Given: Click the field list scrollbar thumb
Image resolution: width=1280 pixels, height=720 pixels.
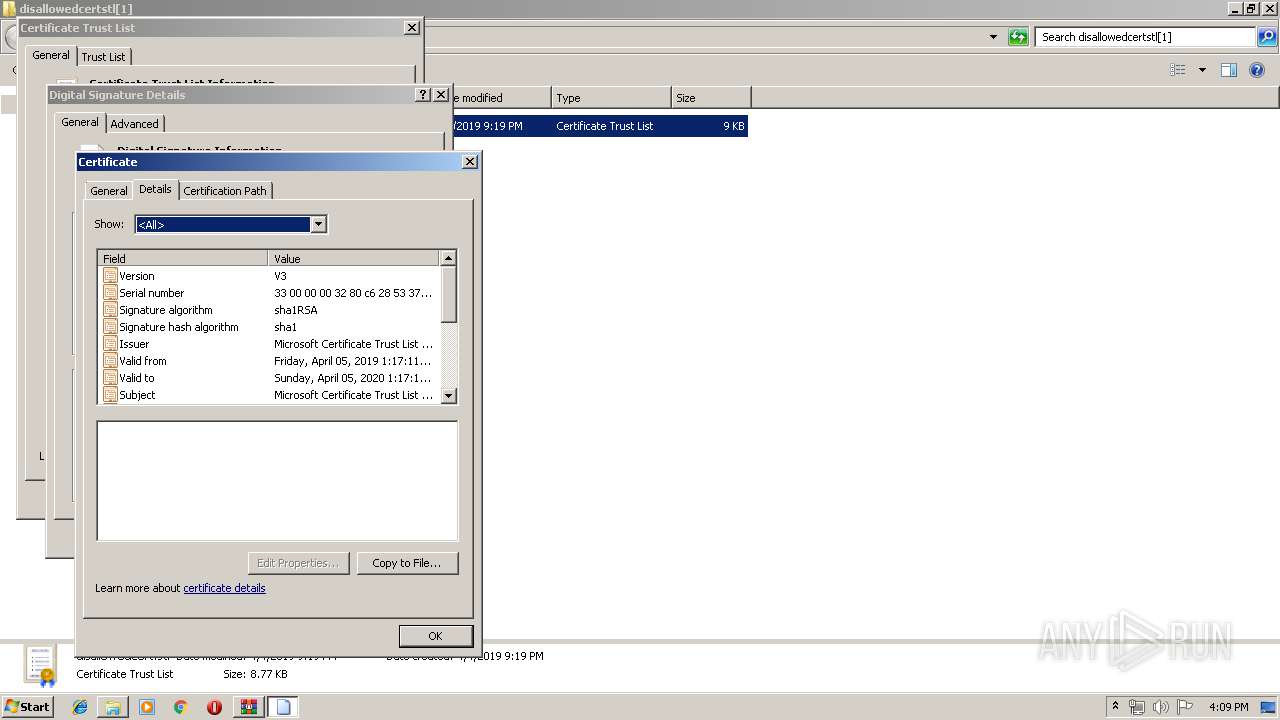Looking at the screenshot, I should coord(449,294).
